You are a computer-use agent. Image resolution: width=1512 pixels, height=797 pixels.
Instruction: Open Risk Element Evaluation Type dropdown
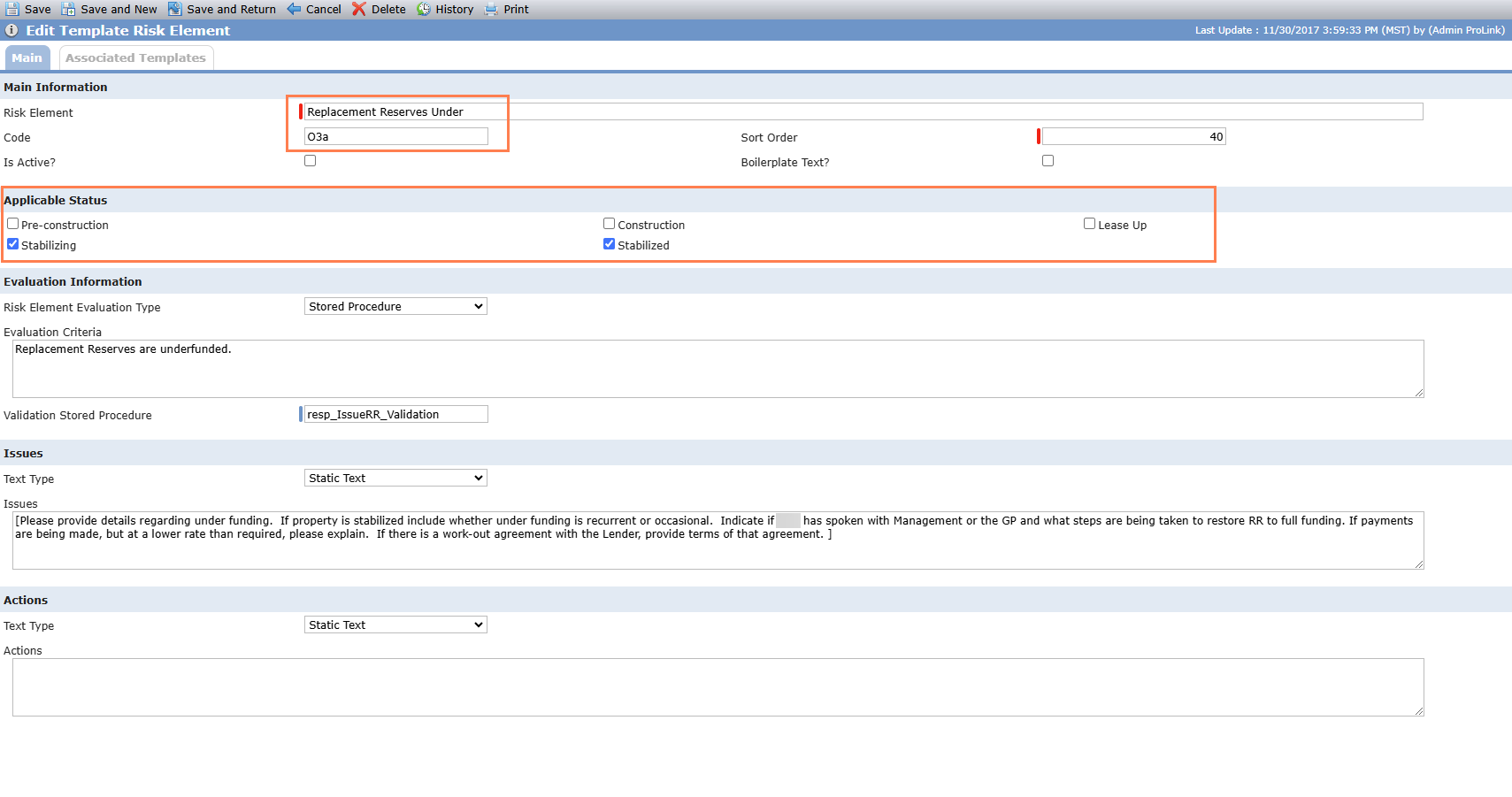(x=395, y=306)
